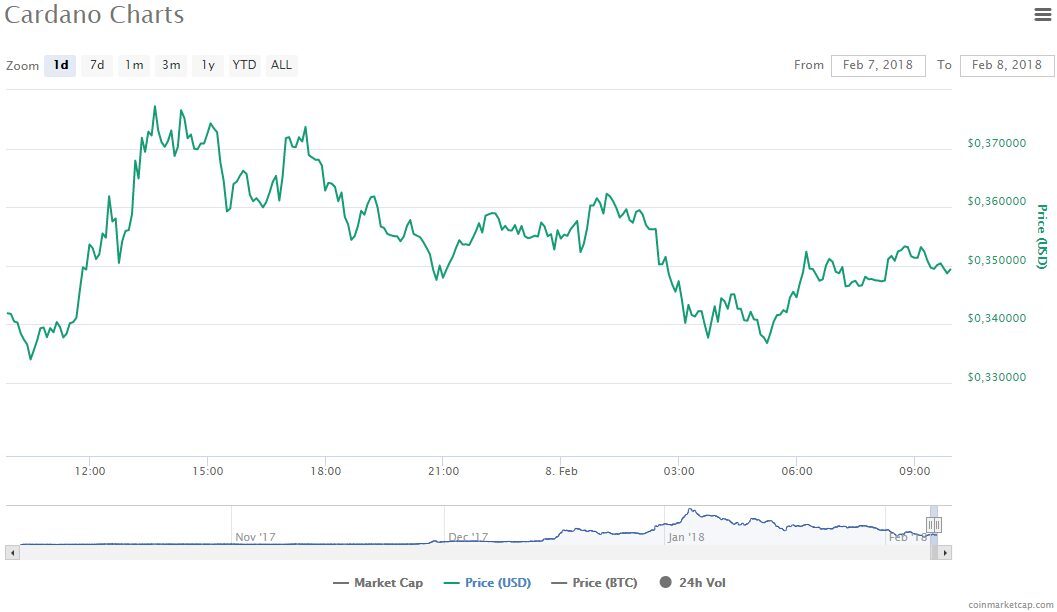
Task: Click the Jan '18 peak in the navigator
Action: point(690,510)
